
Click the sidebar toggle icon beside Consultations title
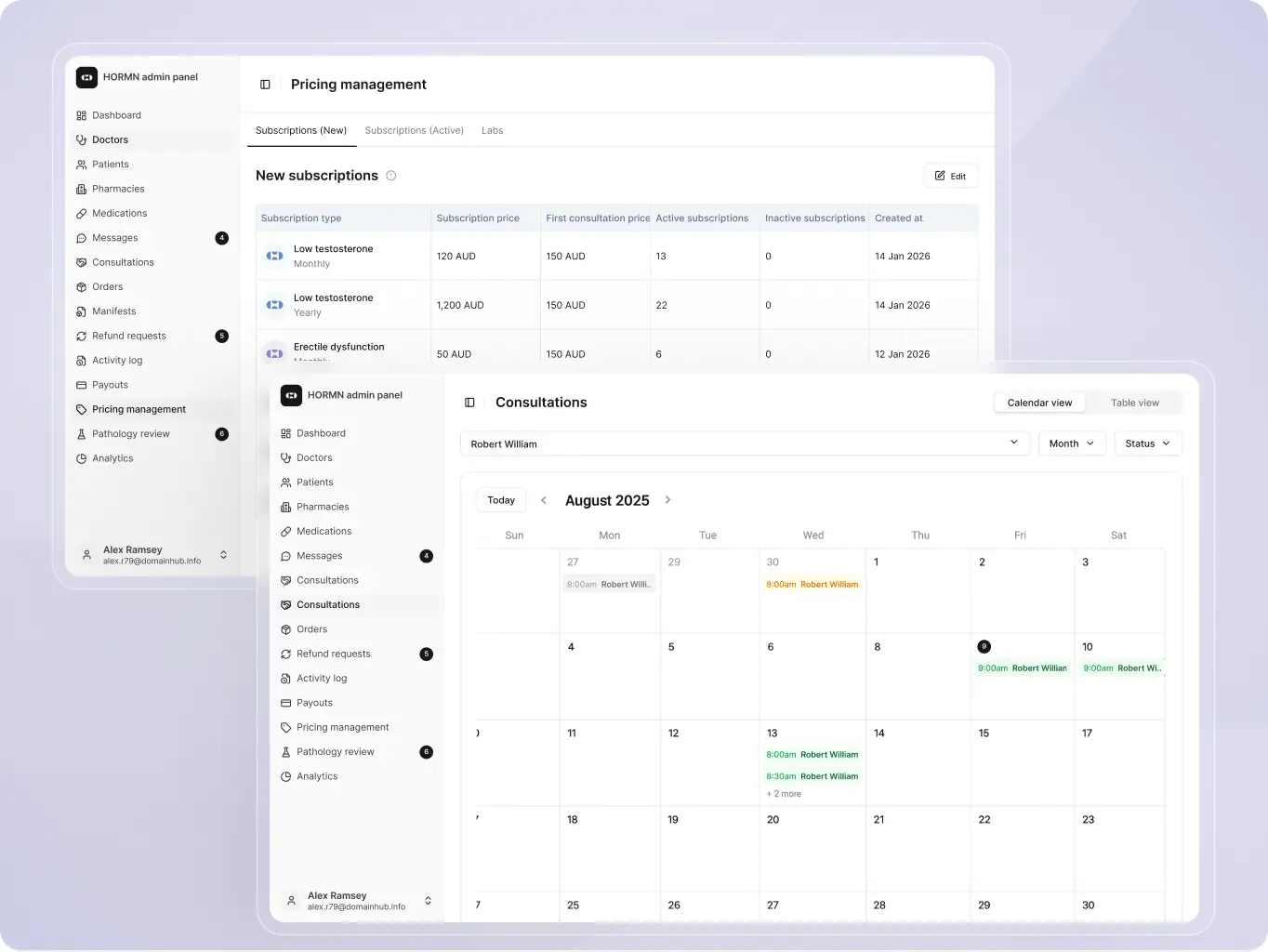click(x=469, y=403)
